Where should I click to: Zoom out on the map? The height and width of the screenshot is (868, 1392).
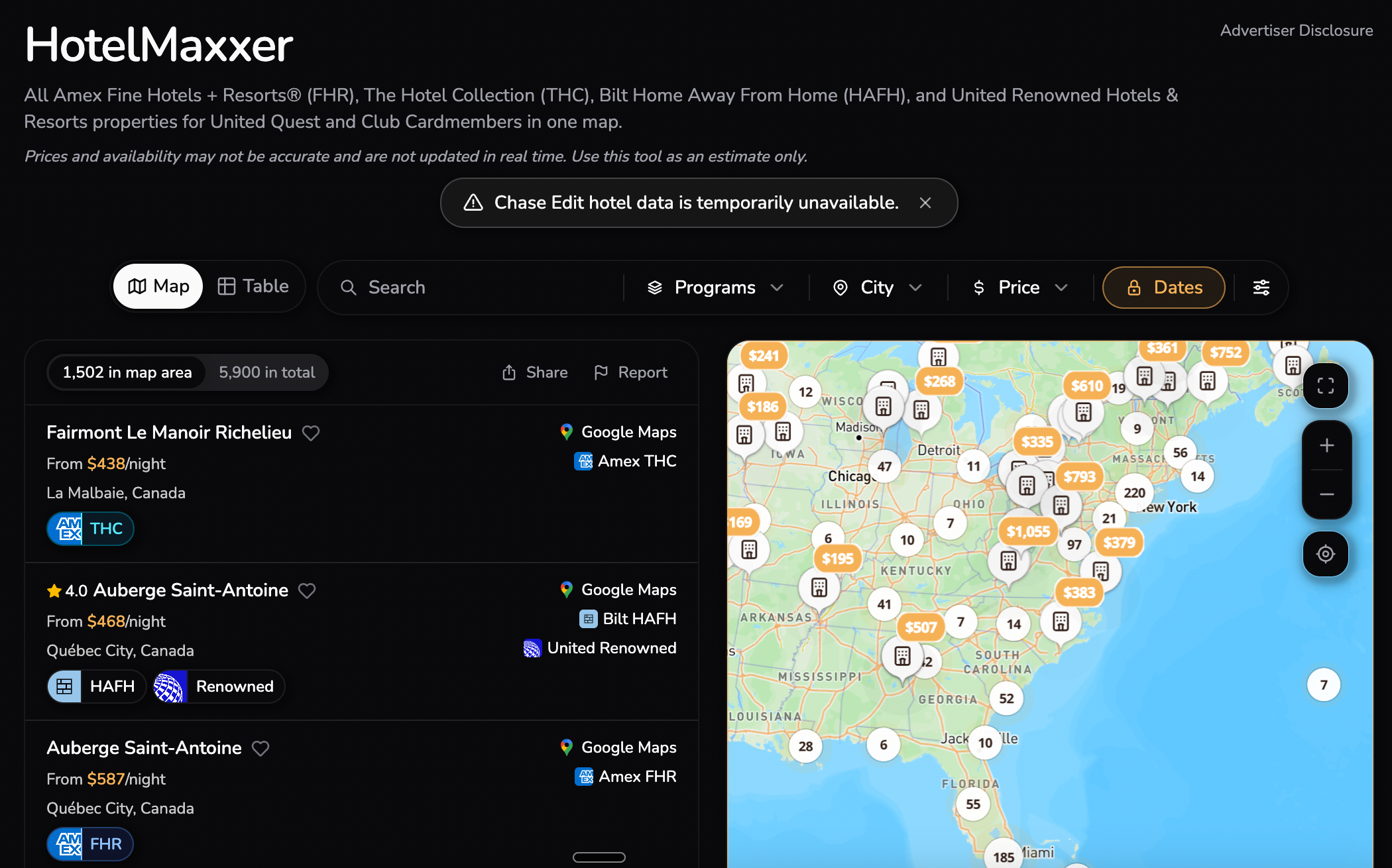[x=1327, y=494]
